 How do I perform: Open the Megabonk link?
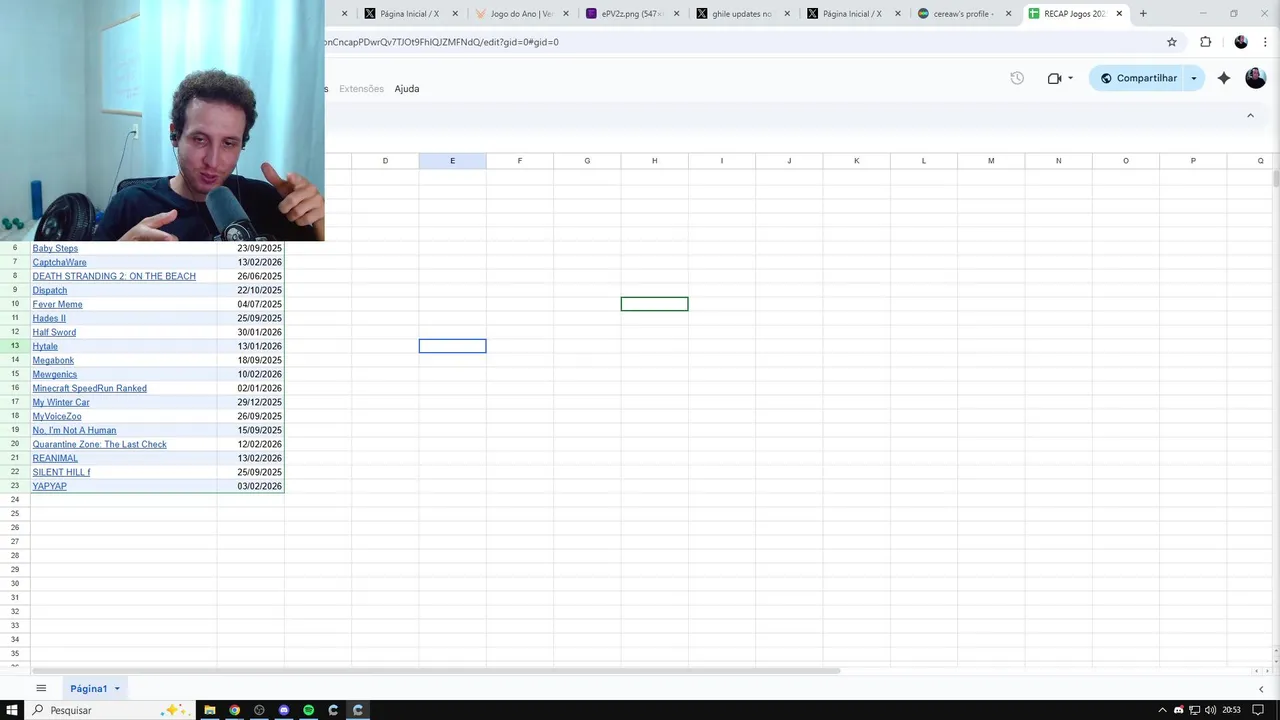[x=53, y=360]
